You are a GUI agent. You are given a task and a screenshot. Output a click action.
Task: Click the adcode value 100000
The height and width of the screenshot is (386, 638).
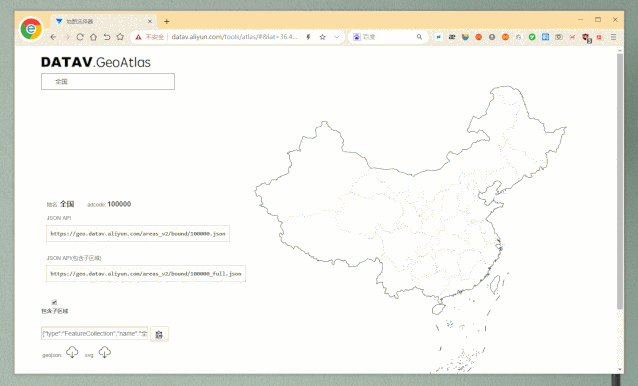point(119,204)
